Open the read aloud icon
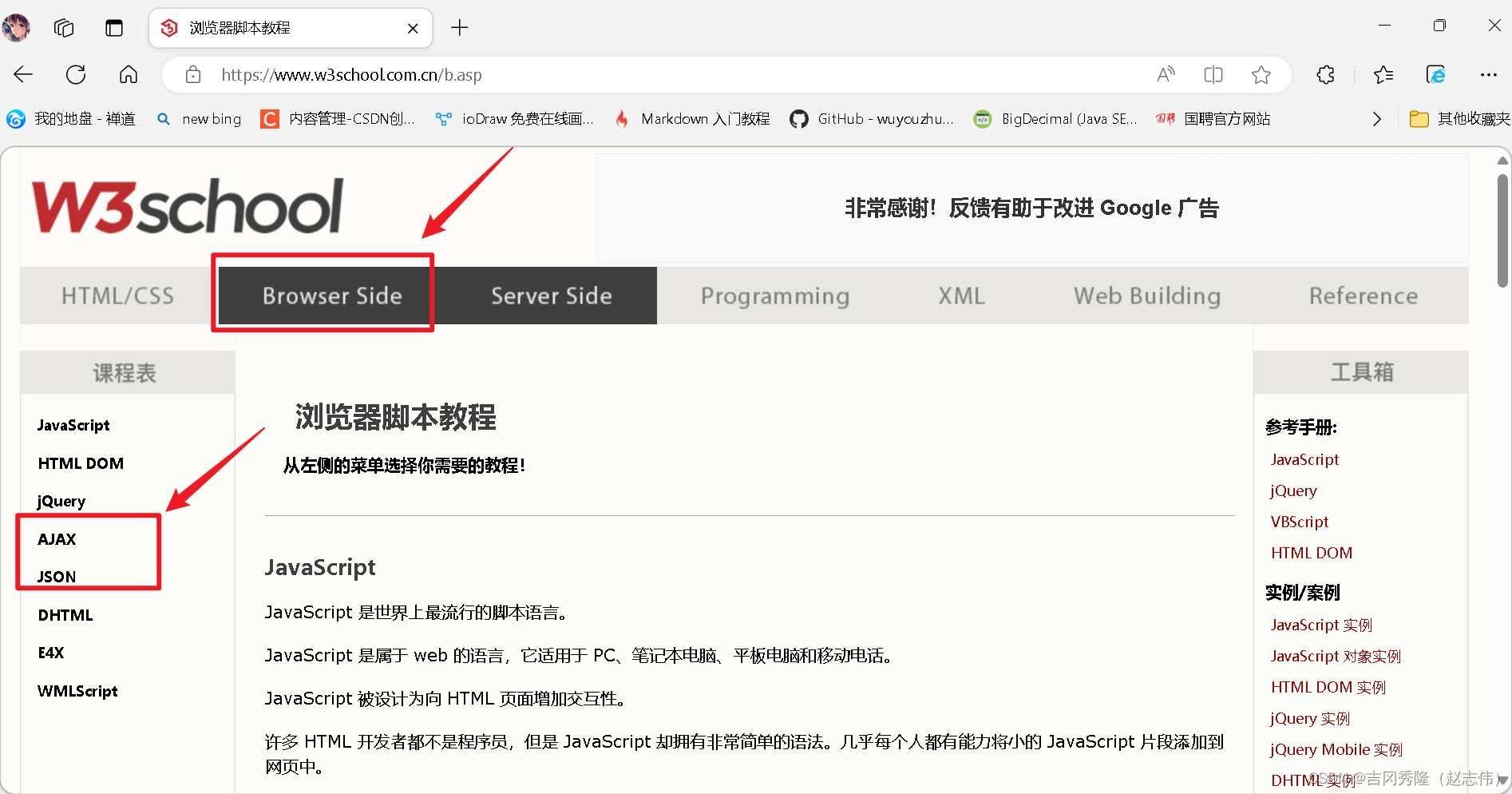 (1166, 75)
